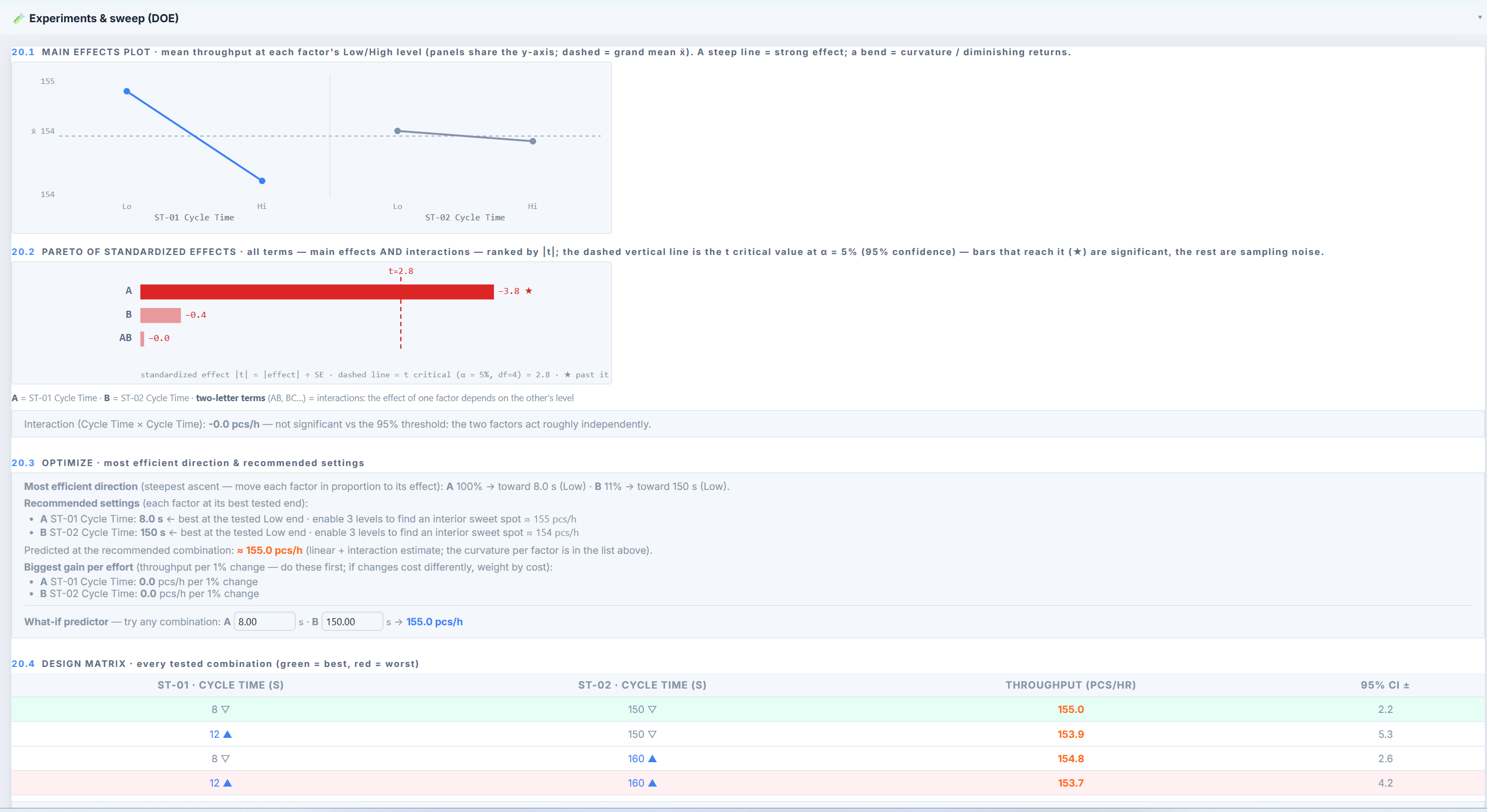
Task: Click the Interaction (Cycle Time × Cycle Time) note
Action: (x=337, y=424)
